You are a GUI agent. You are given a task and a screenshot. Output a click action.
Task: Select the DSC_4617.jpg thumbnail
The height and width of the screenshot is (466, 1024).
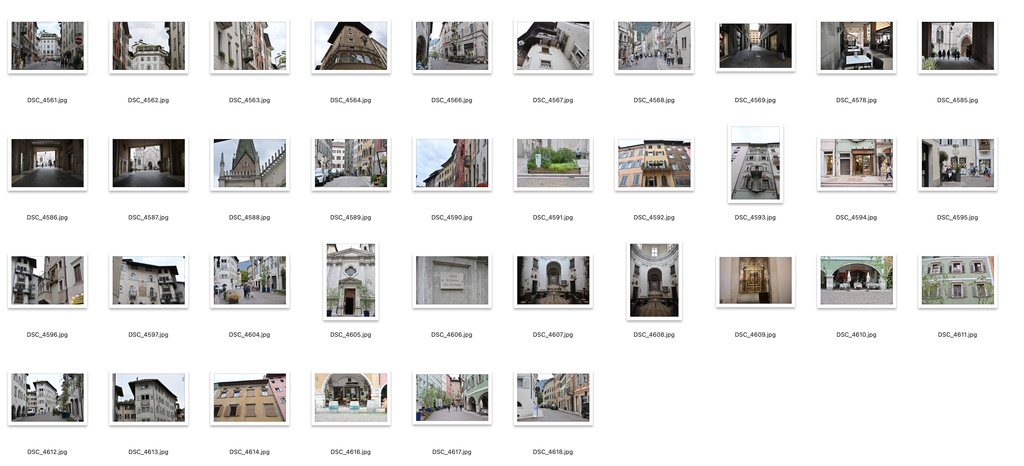(452, 397)
